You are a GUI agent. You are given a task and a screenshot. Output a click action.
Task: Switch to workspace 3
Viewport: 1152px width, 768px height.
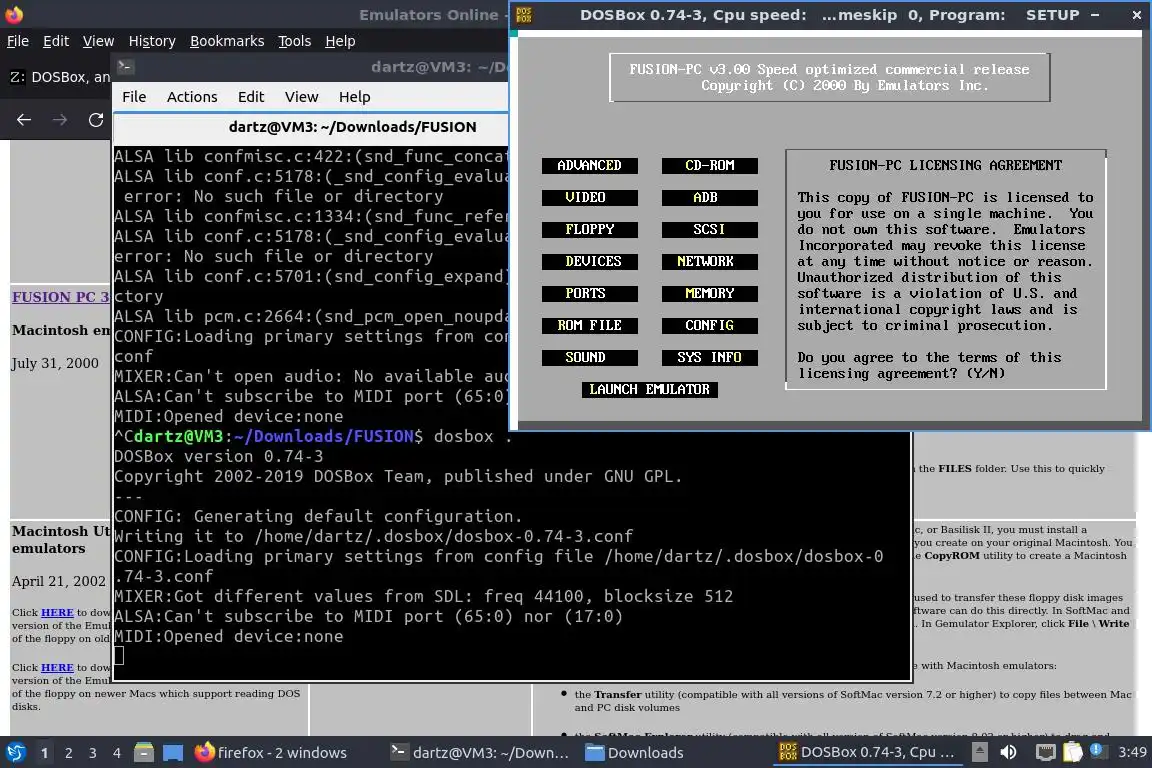coord(93,753)
